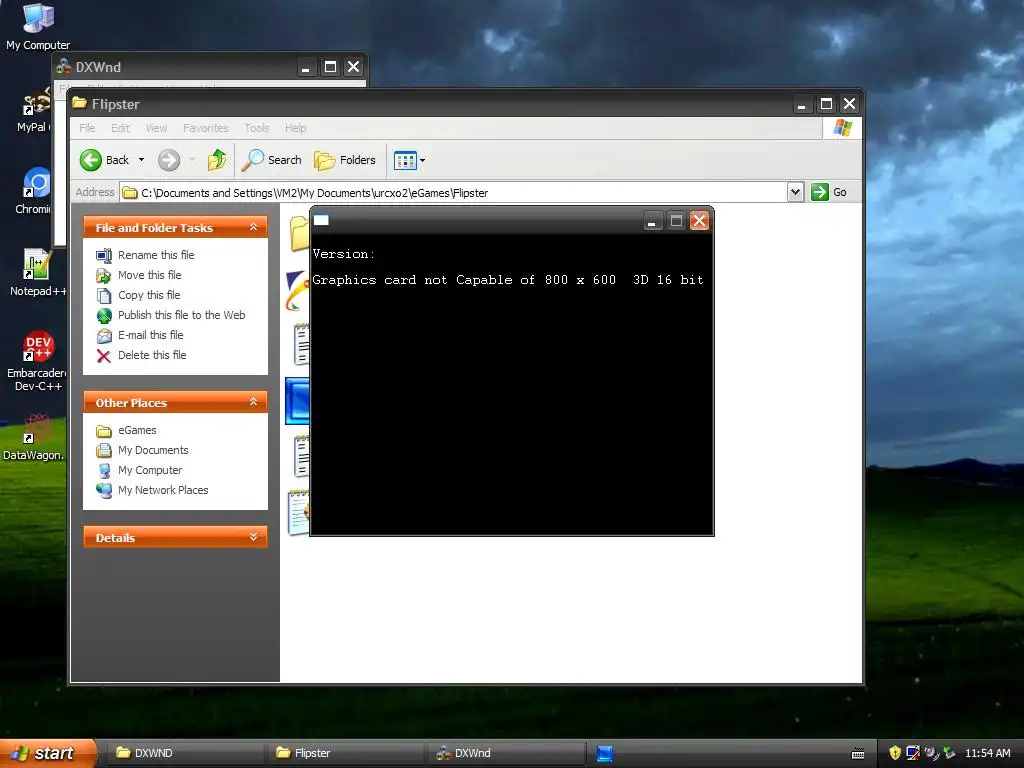Open Embarcadero Dev-C++ desktop shortcut
Image resolution: width=1024 pixels, height=768 pixels.
coord(37,361)
